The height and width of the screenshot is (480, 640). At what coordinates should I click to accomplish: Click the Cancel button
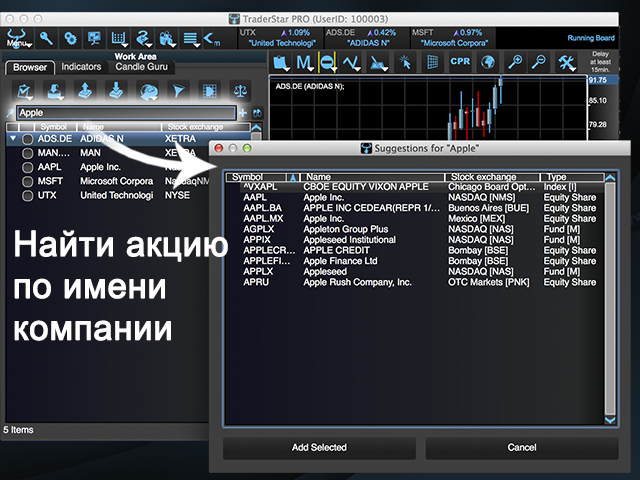point(522,448)
